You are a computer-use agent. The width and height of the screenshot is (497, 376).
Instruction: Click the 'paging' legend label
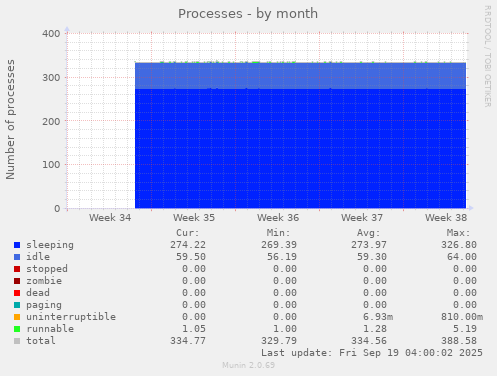[44, 305]
